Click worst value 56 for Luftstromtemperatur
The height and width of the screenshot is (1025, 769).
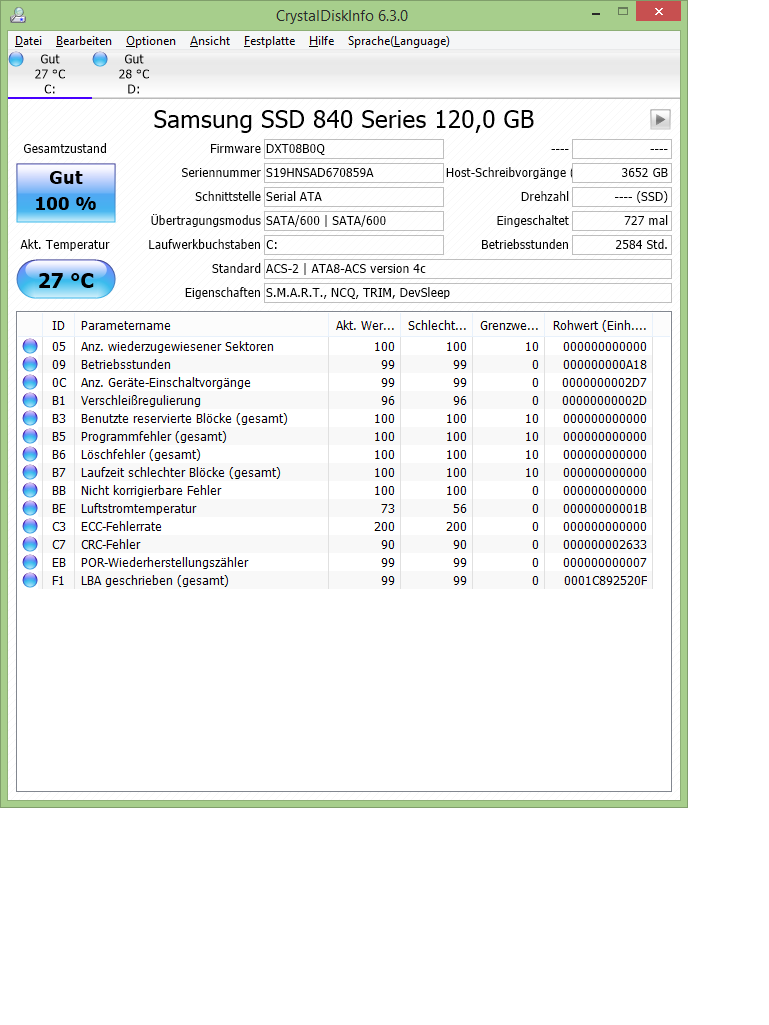[460, 509]
